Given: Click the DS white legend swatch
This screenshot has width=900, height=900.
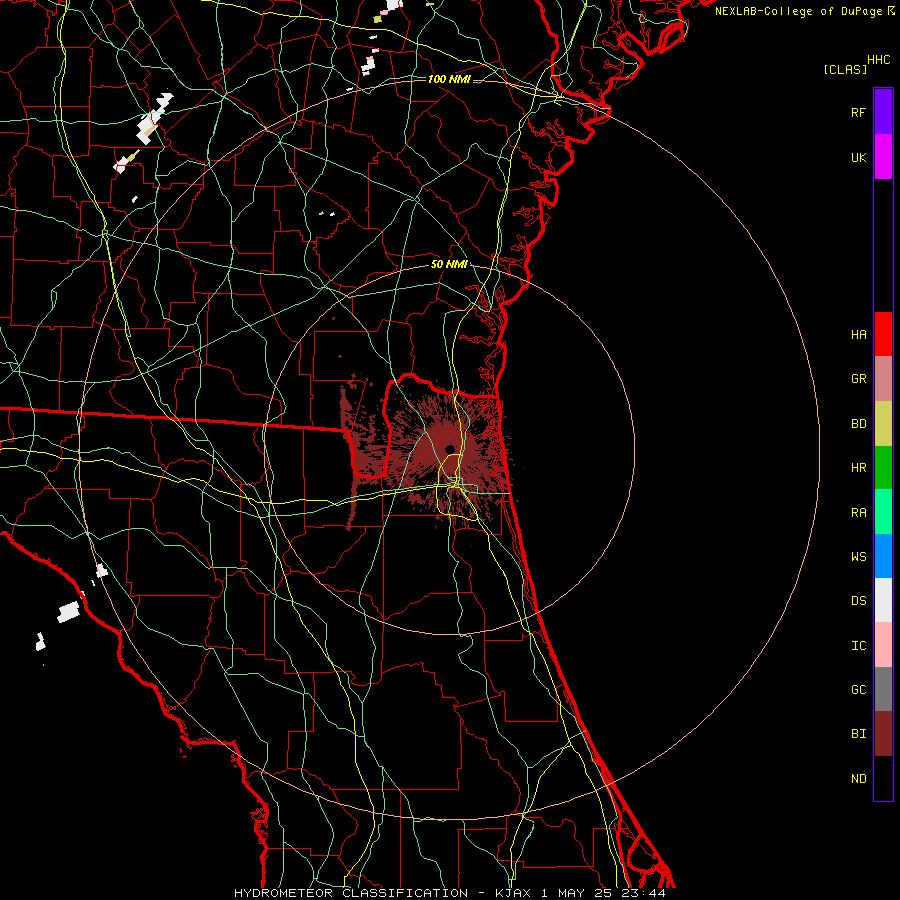Looking at the screenshot, I should pyautogui.click(x=883, y=600).
